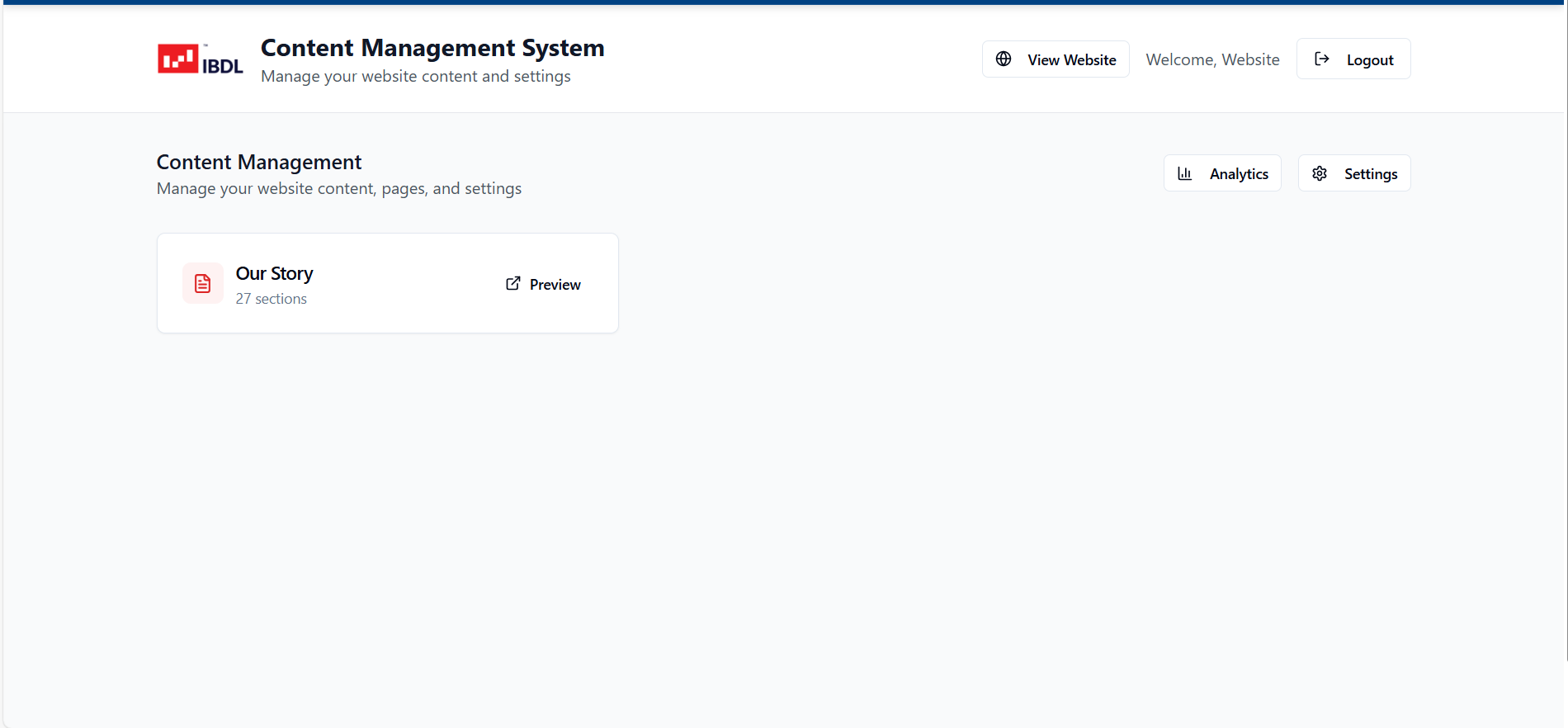Click the red IBDL logo
Screen dimensions: 1568x728
click(x=200, y=59)
